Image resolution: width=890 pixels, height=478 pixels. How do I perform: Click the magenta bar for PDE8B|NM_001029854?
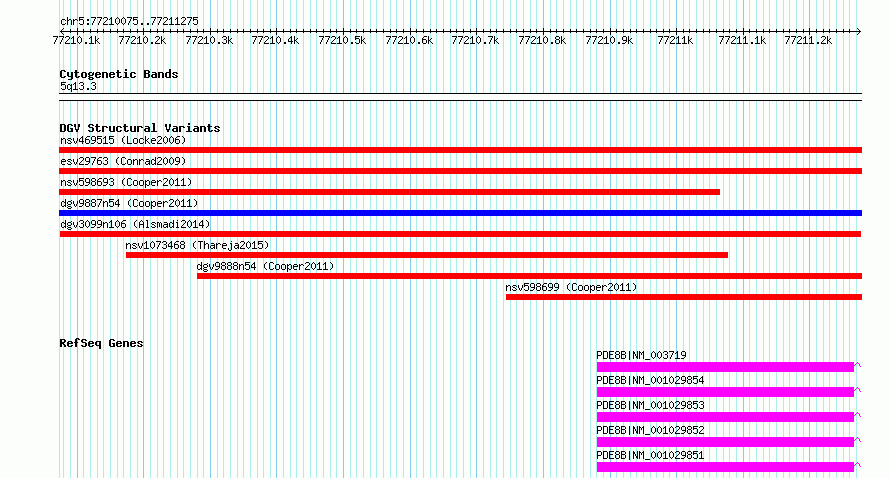click(x=725, y=392)
